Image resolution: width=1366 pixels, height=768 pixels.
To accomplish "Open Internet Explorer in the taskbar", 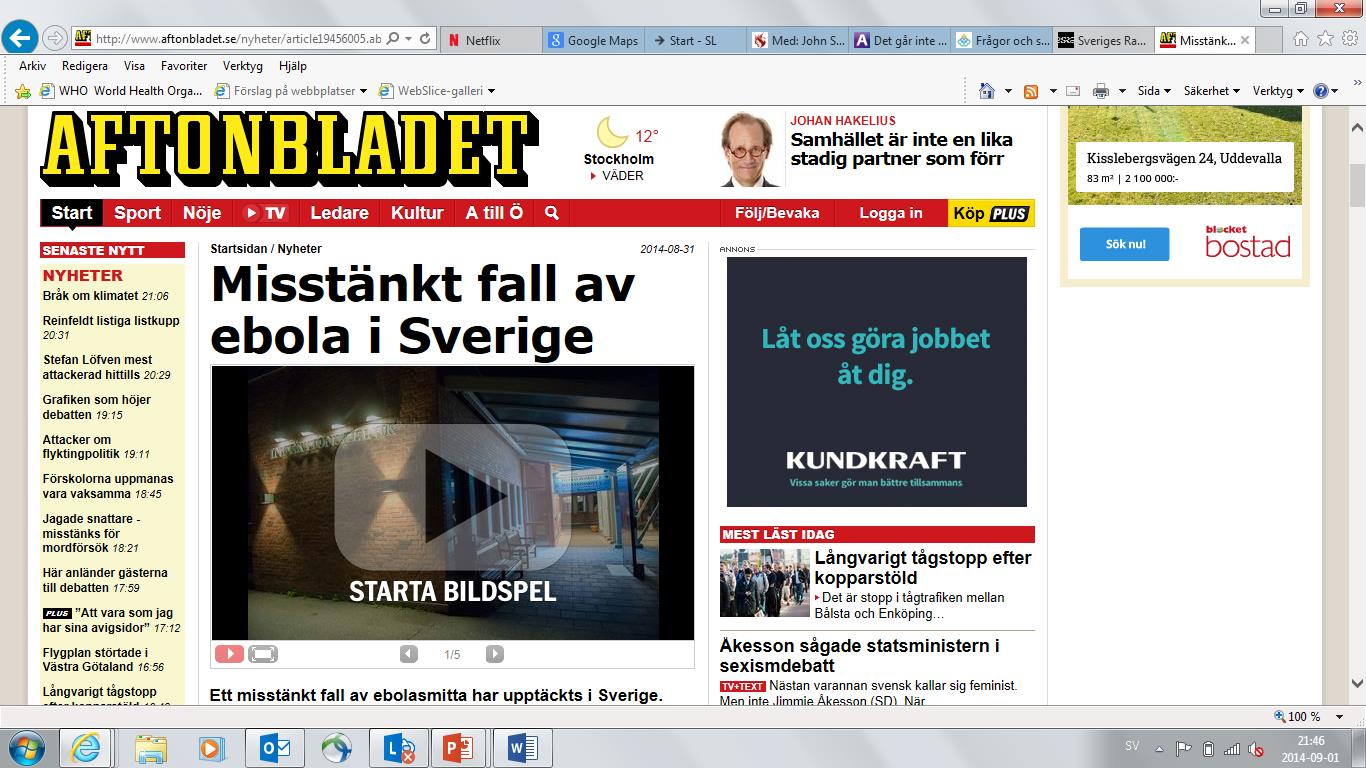I will pyautogui.click(x=86, y=748).
